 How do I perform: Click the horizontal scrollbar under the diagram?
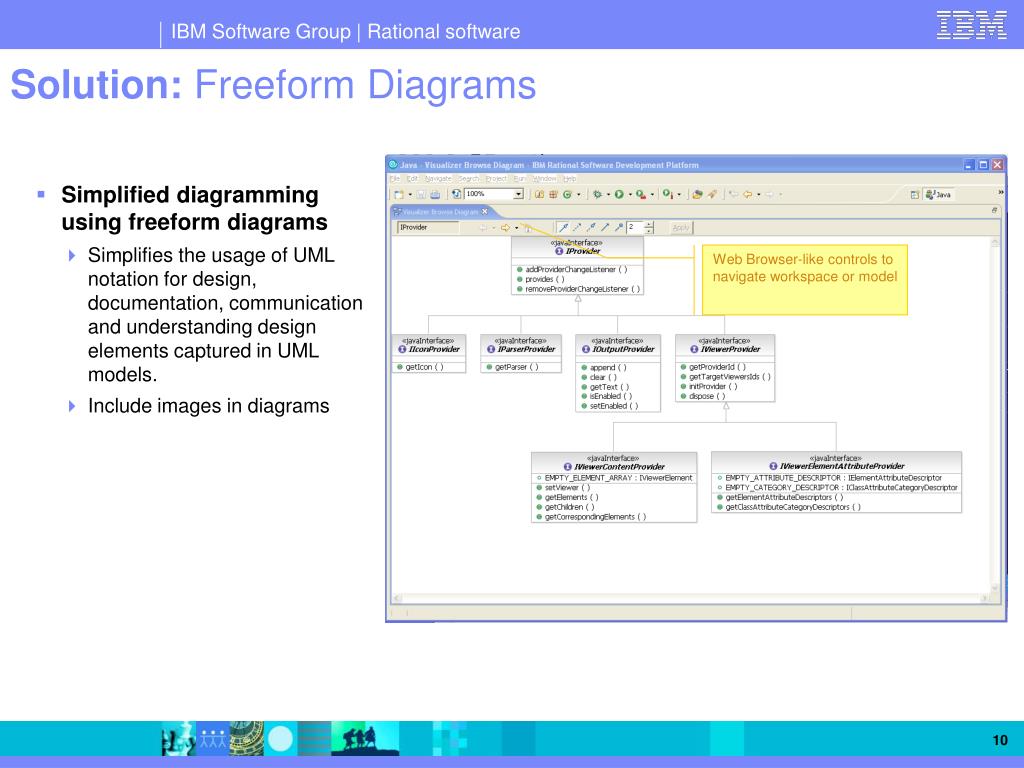click(x=692, y=598)
